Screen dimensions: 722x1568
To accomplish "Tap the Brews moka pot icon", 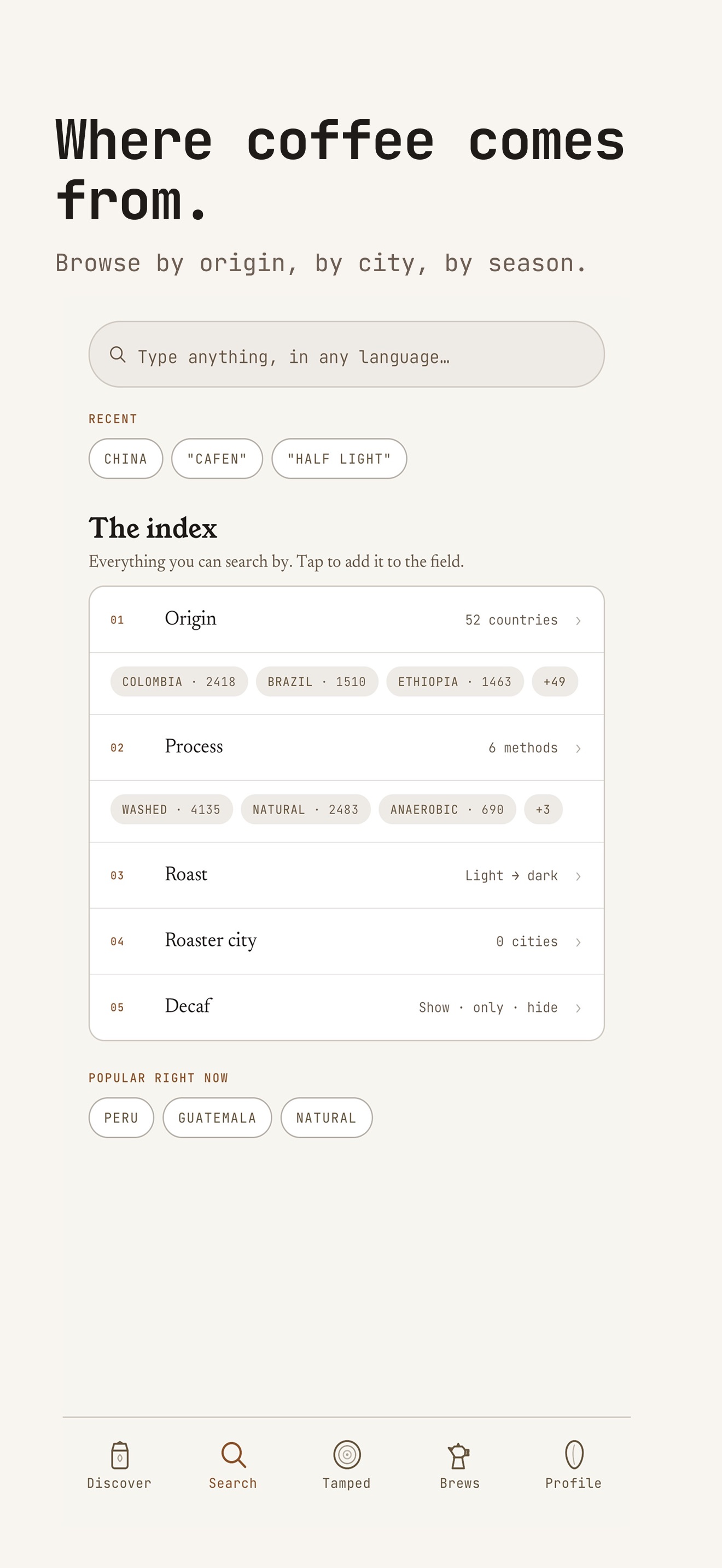I will [x=459, y=1456].
